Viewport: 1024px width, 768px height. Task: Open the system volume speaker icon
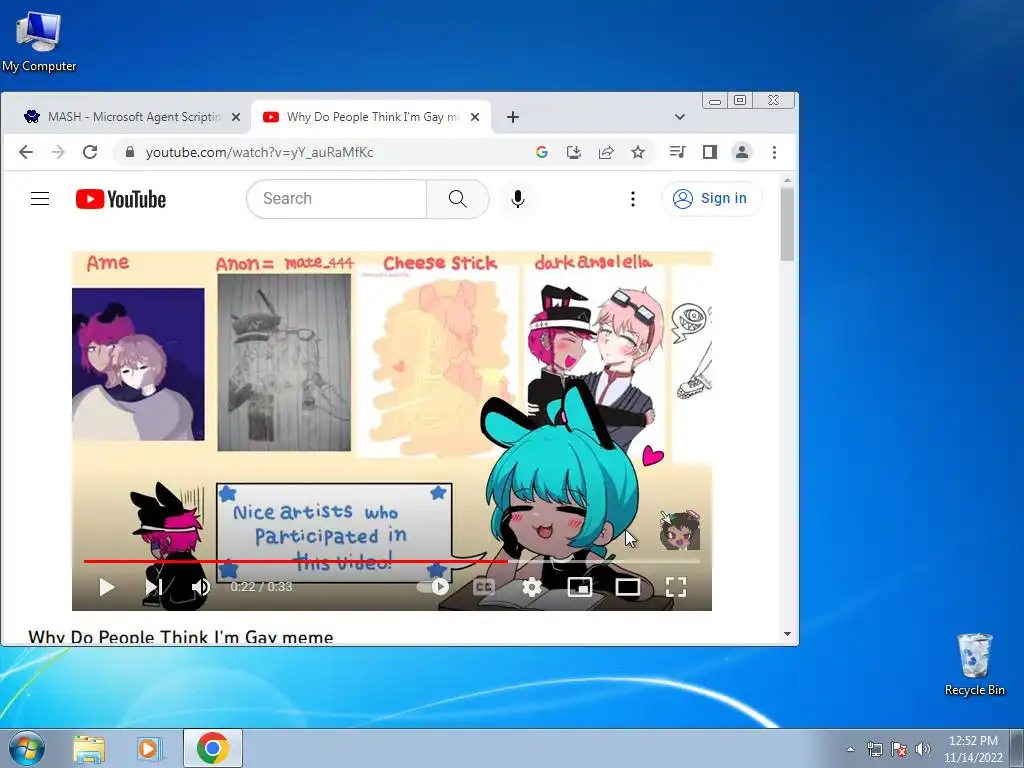click(923, 749)
